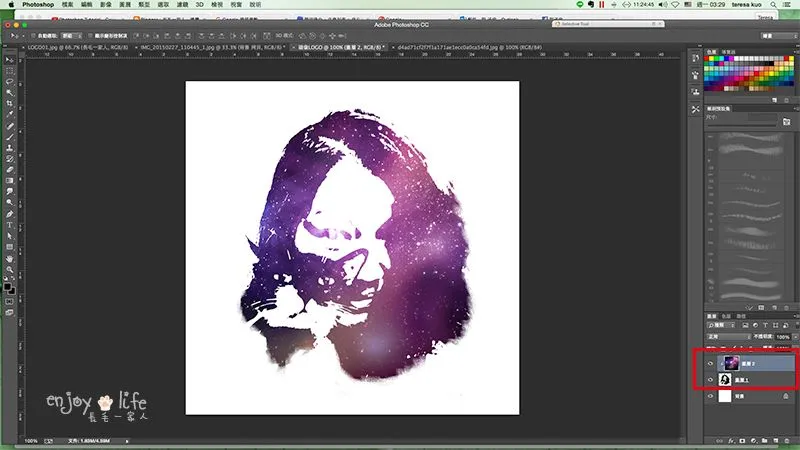Select the Type tool
800x450 pixels.
click(x=9, y=225)
